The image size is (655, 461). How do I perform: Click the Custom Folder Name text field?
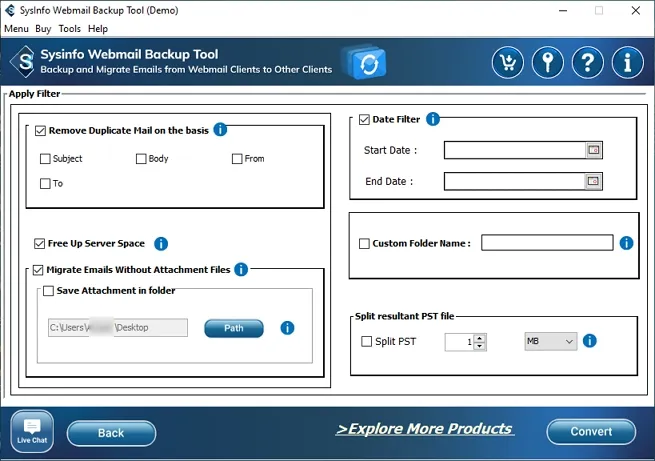click(x=547, y=243)
